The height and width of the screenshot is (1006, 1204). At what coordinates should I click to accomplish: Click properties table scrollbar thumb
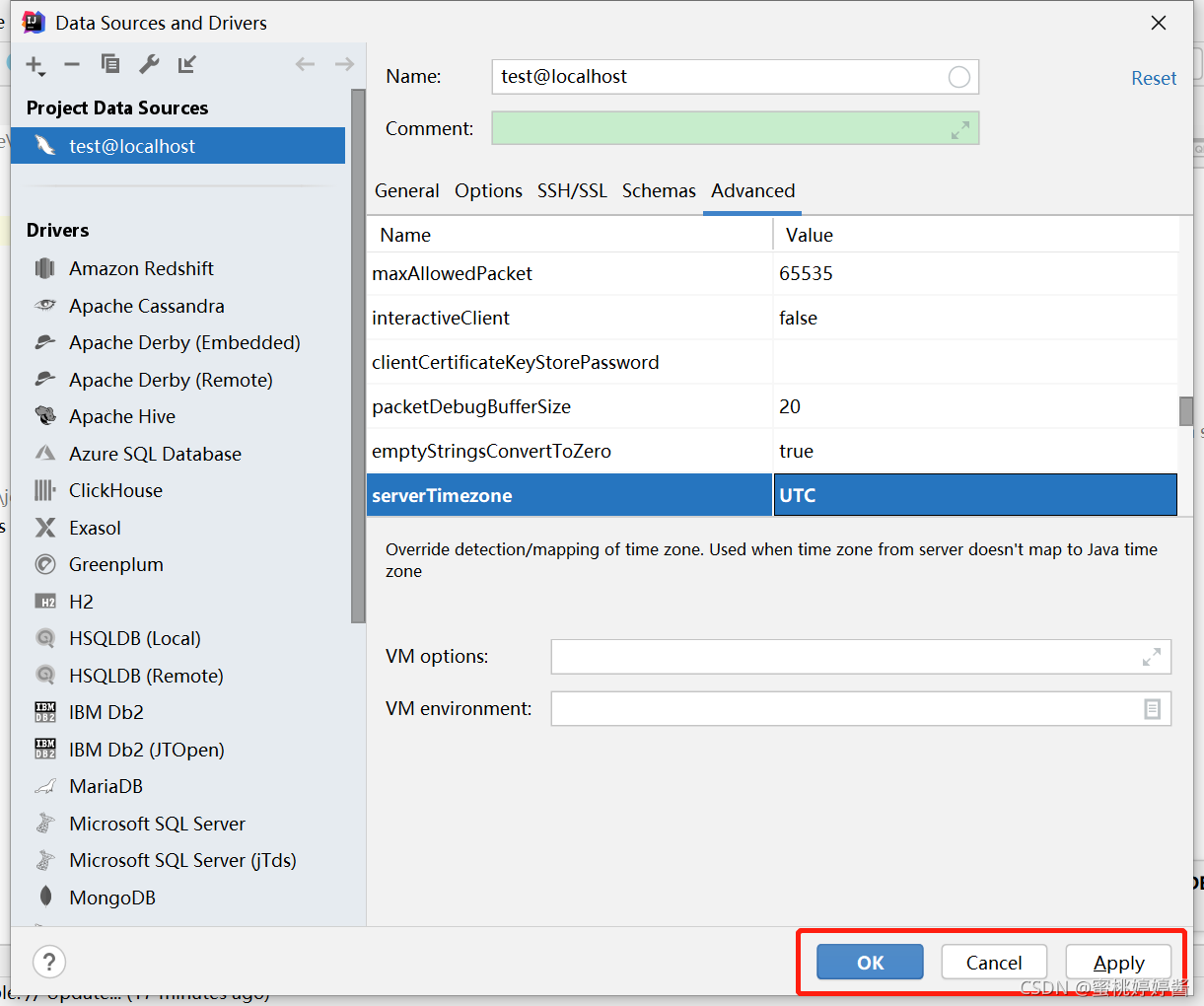click(x=1186, y=411)
